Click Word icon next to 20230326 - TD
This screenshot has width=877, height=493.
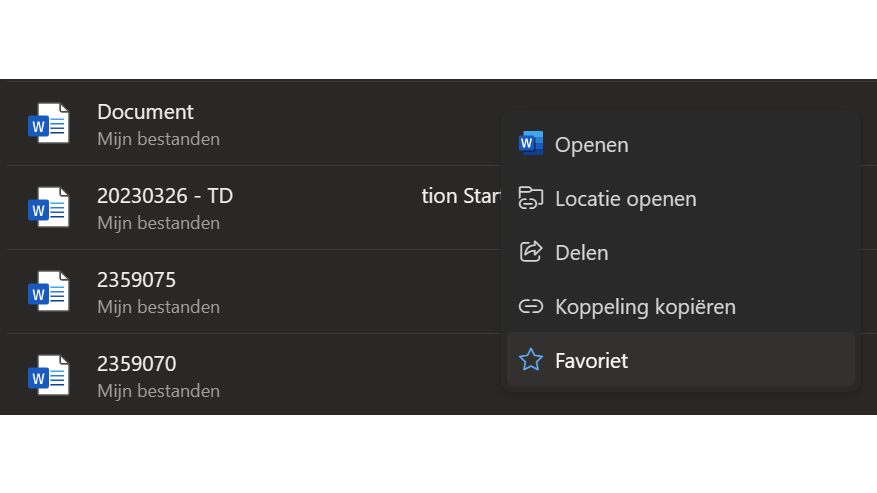point(48,208)
